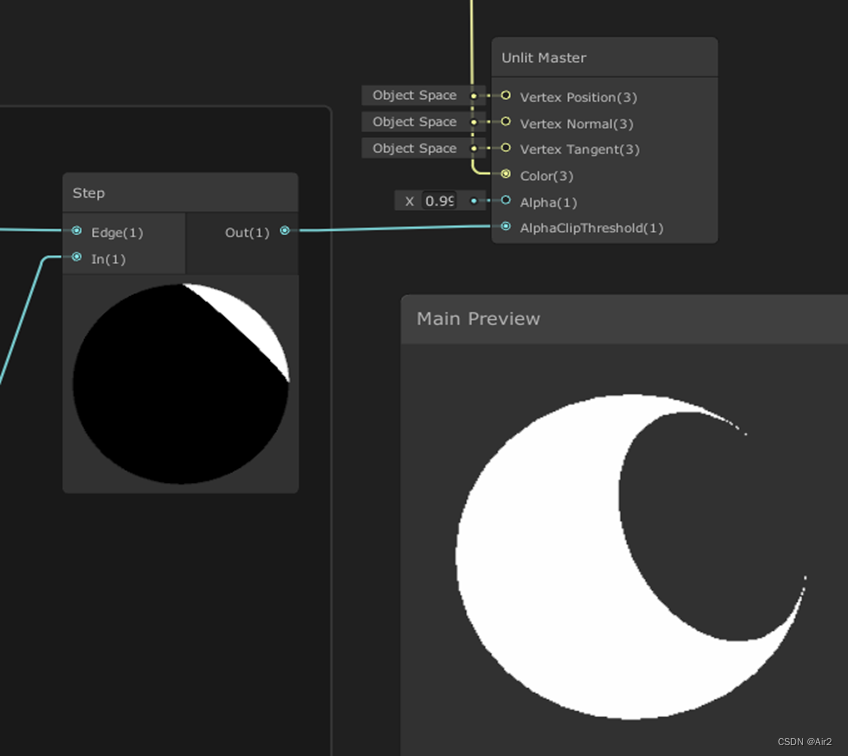Click the Color(3) input port
Viewport: 848px width, 756px height.
pyautogui.click(x=506, y=174)
